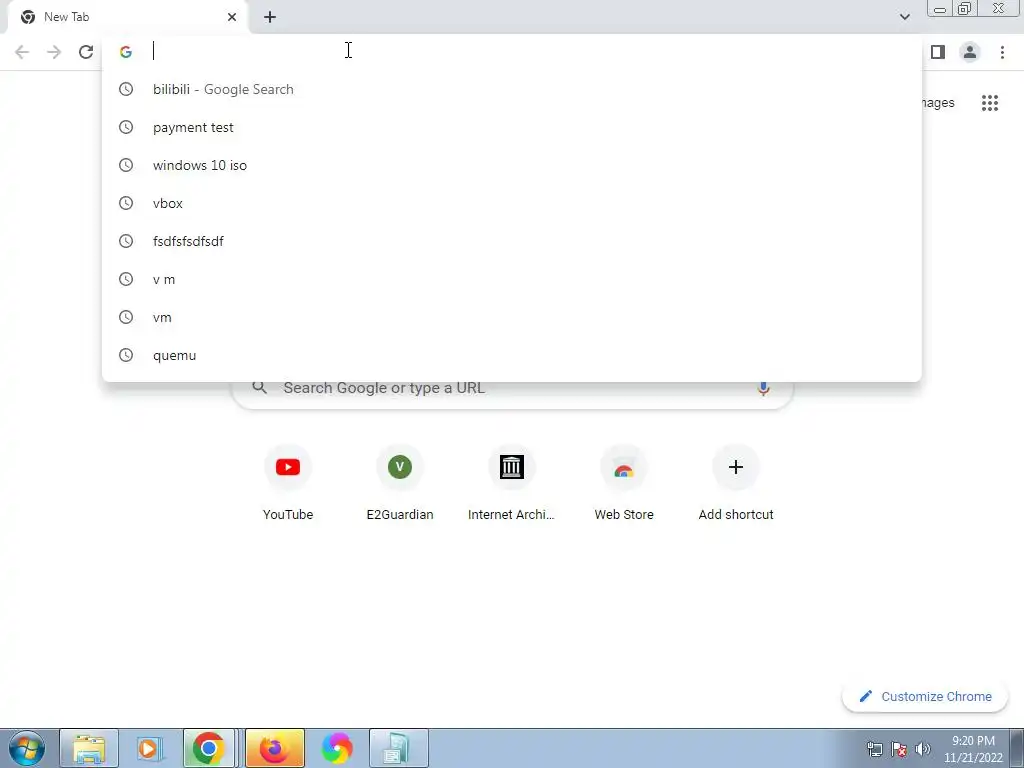Choose the vbox suggestion
Image resolution: width=1024 pixels, height=768 pixels.
click(512, 203)
